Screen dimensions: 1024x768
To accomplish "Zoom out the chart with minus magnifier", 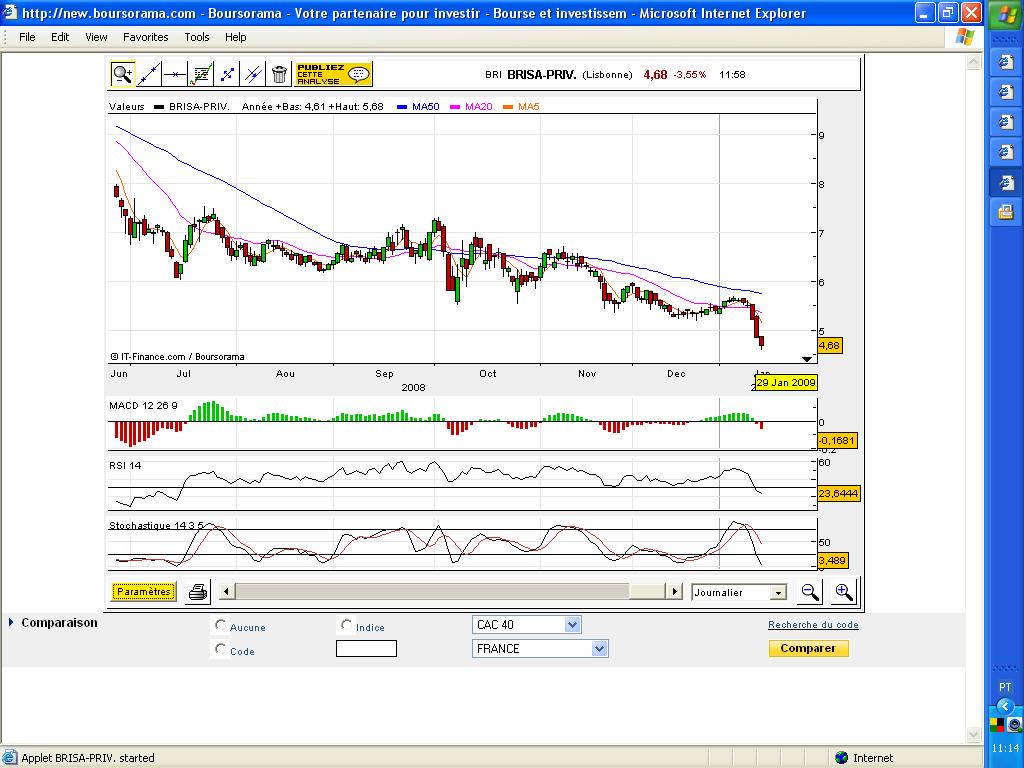I will (x=810, y=592).
